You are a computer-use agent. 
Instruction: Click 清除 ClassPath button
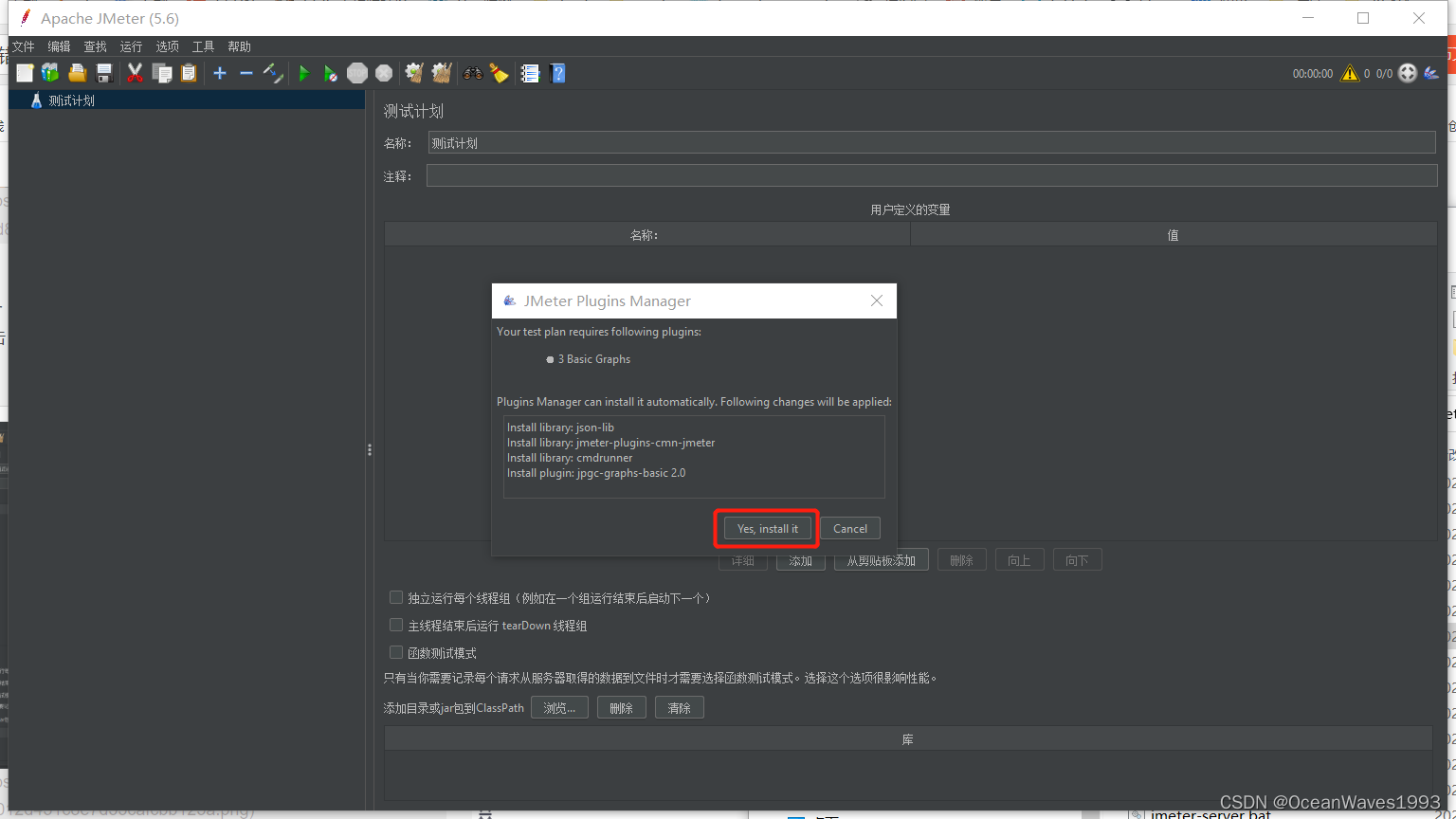(x=680, y=708)
